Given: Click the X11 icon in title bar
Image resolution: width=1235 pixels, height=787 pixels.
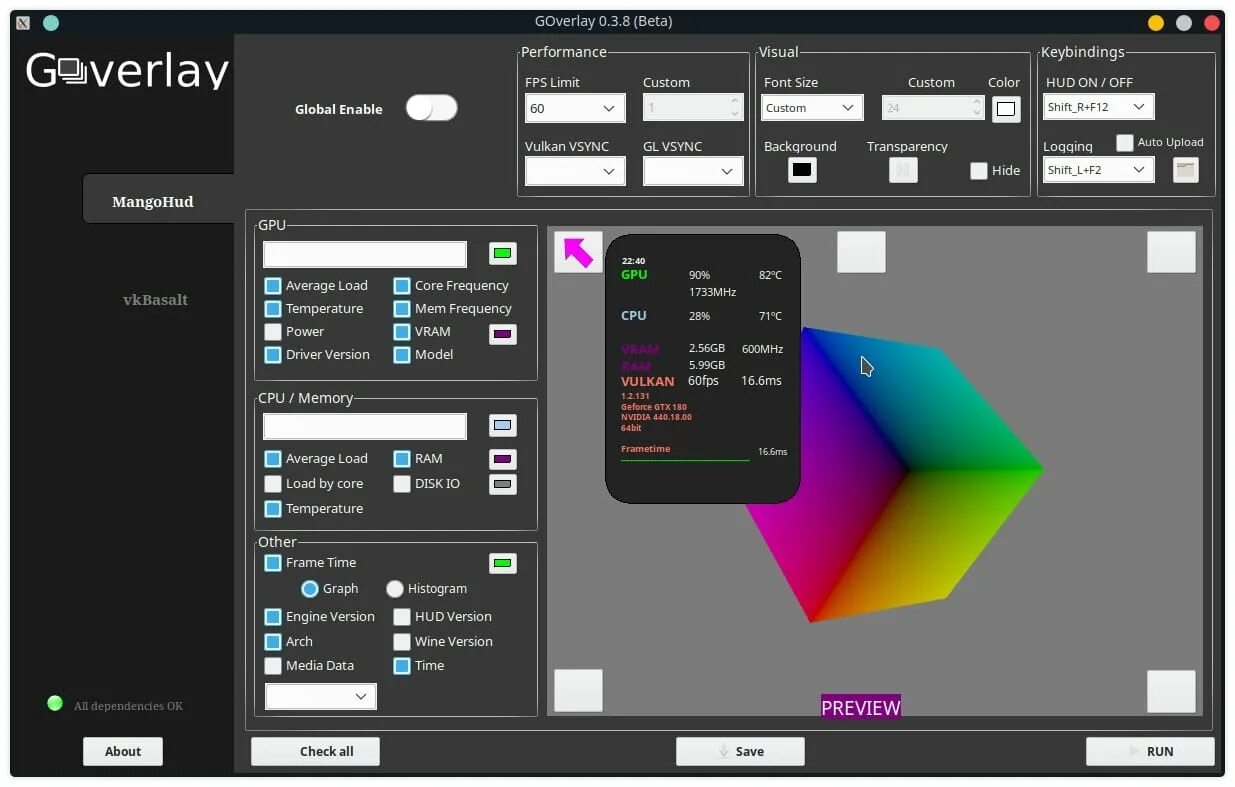Looking at the screenshot, I should click(x=24, y=22).
